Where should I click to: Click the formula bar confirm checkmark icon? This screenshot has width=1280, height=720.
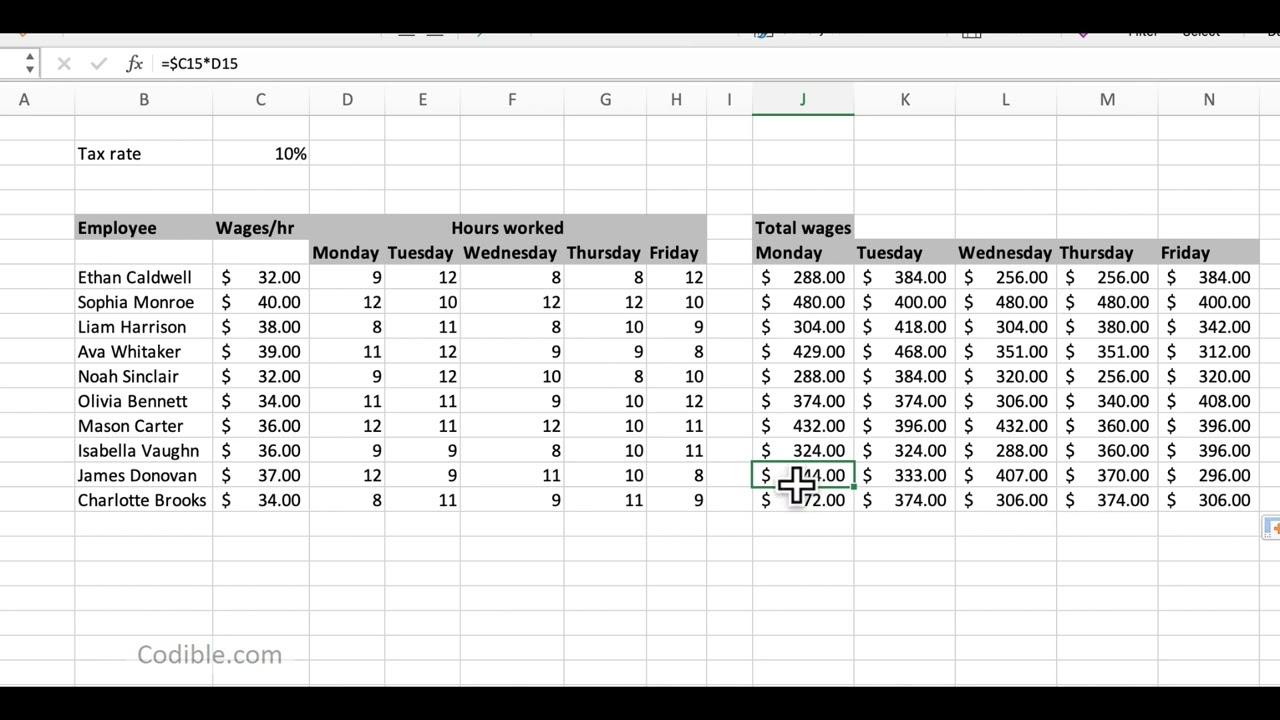click(x=98, y=64)
